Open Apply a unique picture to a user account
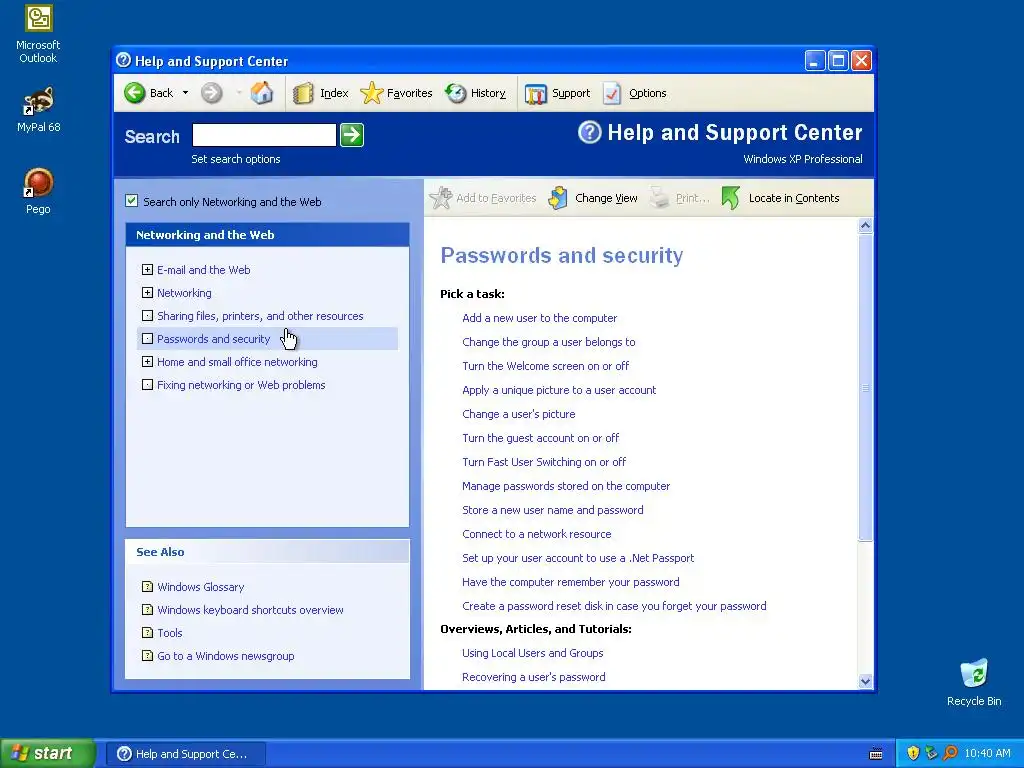This screenshot has width=1024, height=768. point(559,390)
